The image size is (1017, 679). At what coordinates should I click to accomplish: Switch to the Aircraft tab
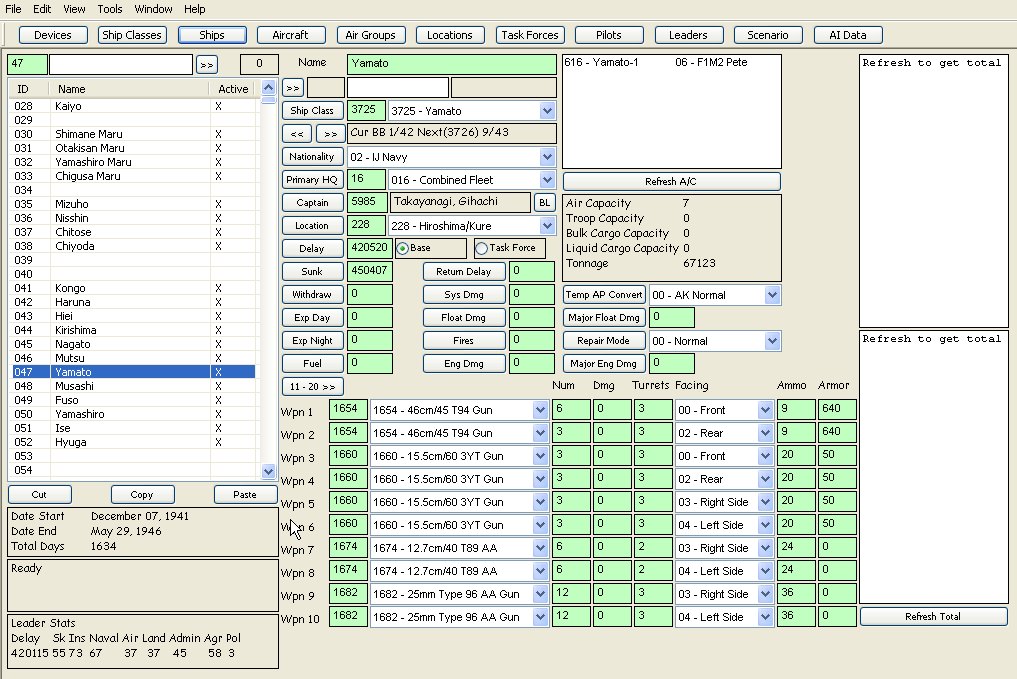click(x=290, y=34)
